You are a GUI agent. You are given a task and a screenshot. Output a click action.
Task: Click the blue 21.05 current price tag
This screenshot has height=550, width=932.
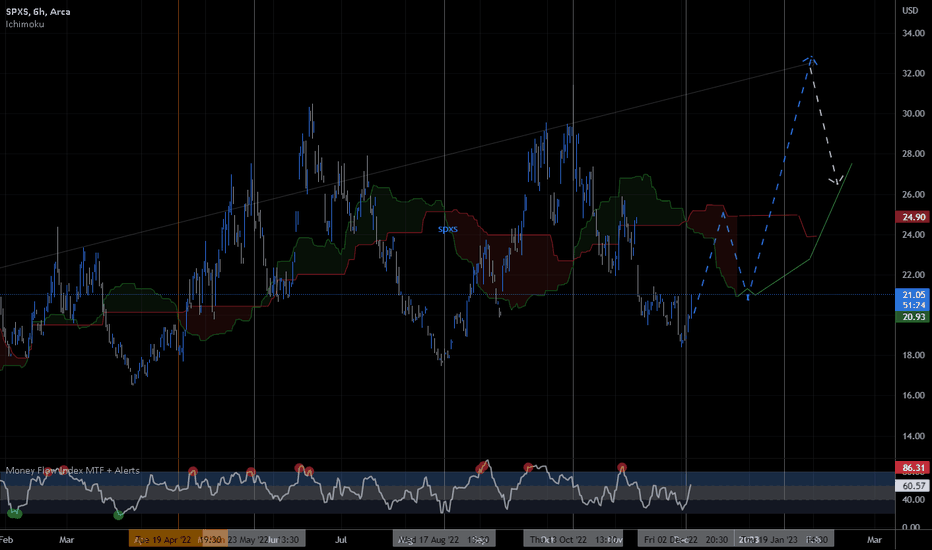[912, 294]
